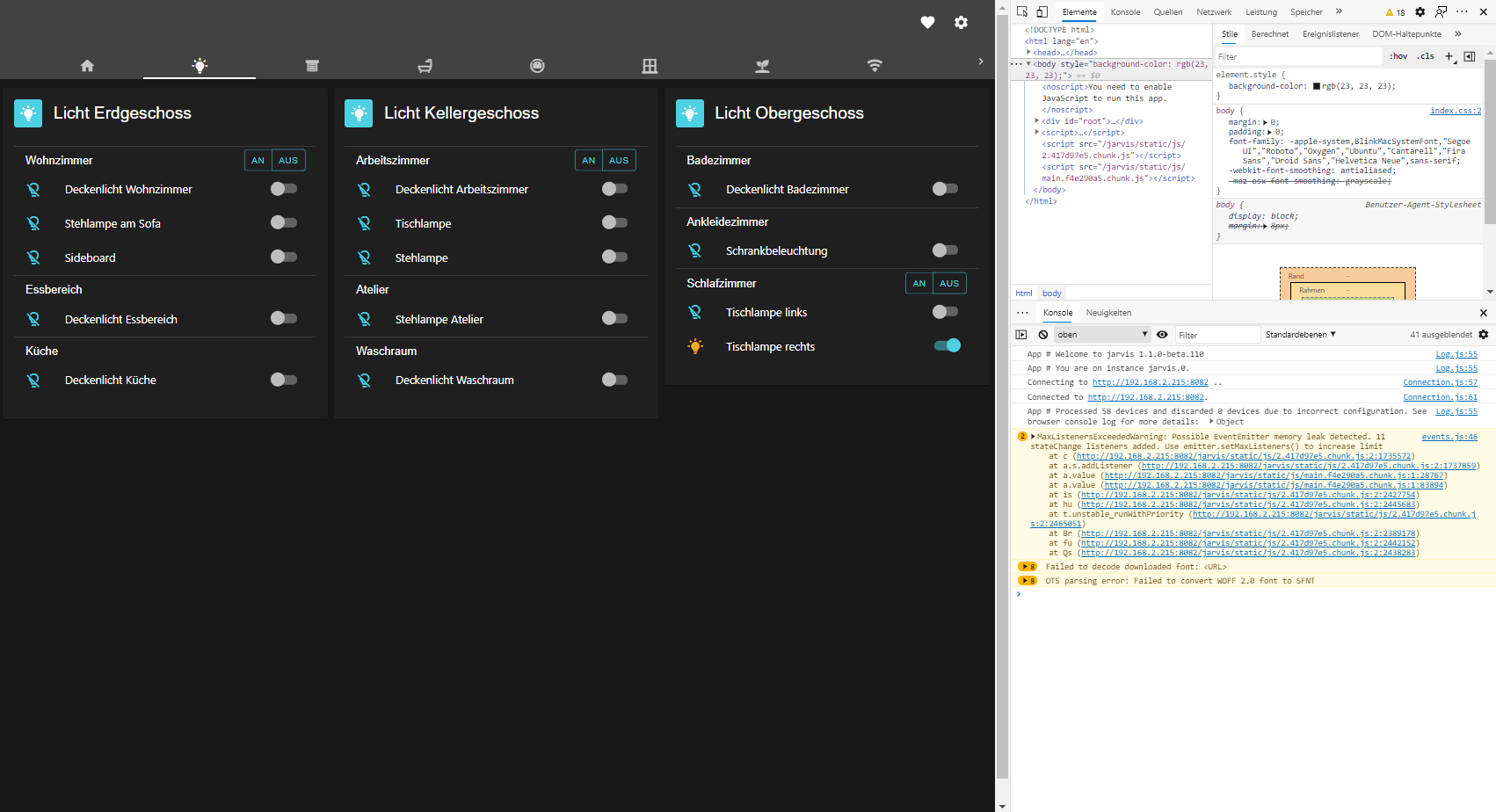
Task: Click background-color swatch in element.style
Action: pyautogui.click(x=1317, y=86)
